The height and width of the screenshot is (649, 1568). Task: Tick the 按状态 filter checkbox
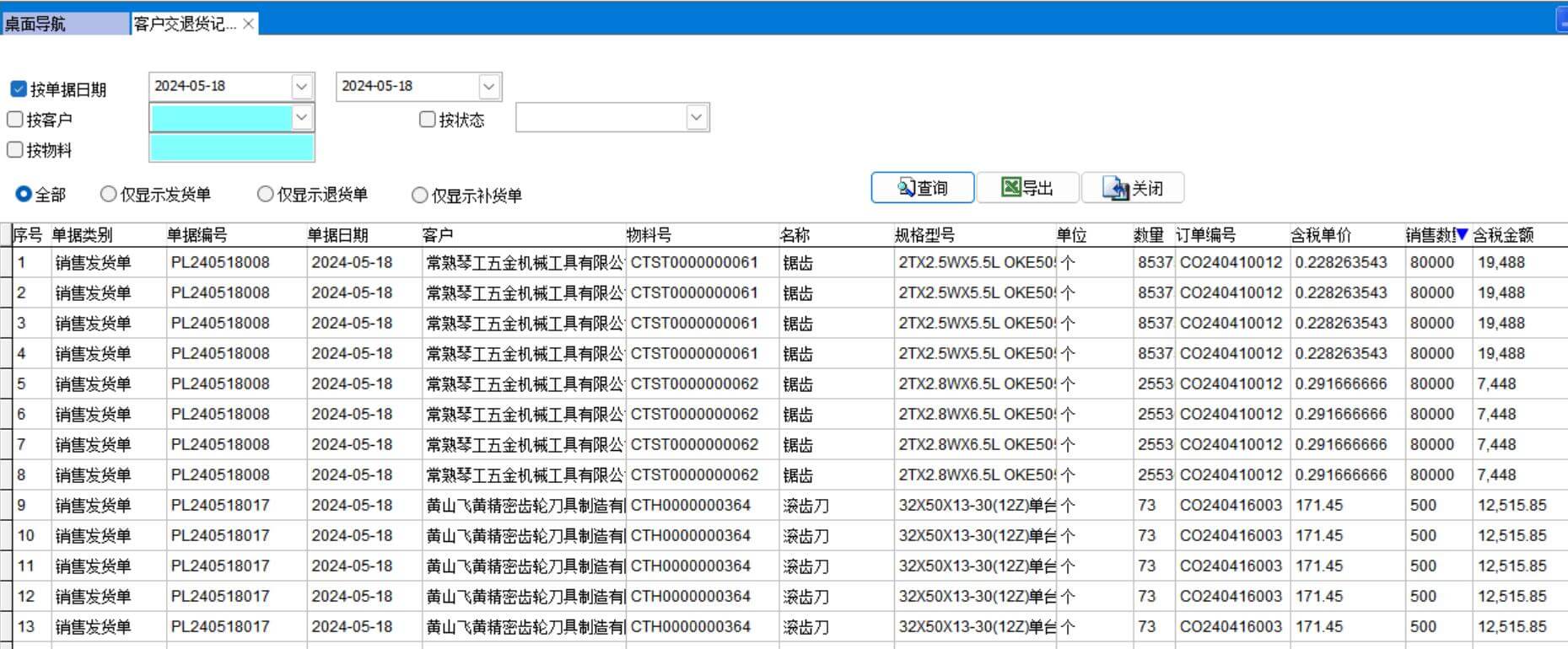[x=428, y=120]
